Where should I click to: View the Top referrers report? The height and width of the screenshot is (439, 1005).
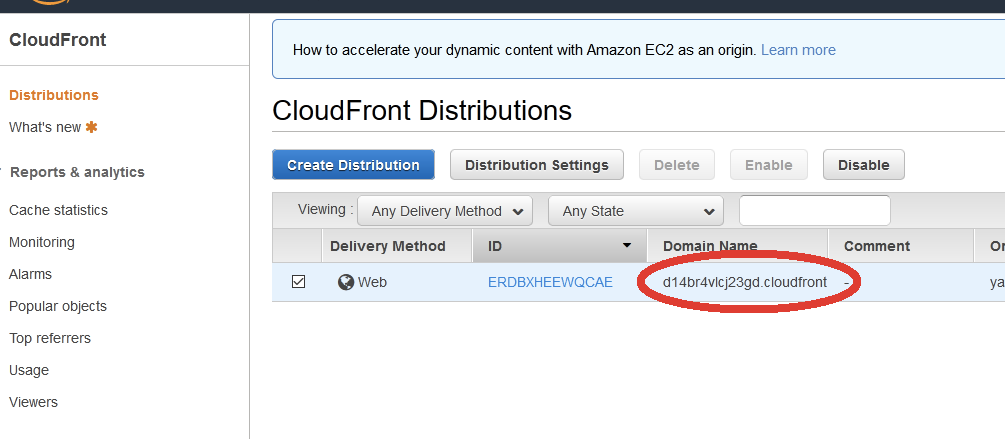click(x=50, y=338)
